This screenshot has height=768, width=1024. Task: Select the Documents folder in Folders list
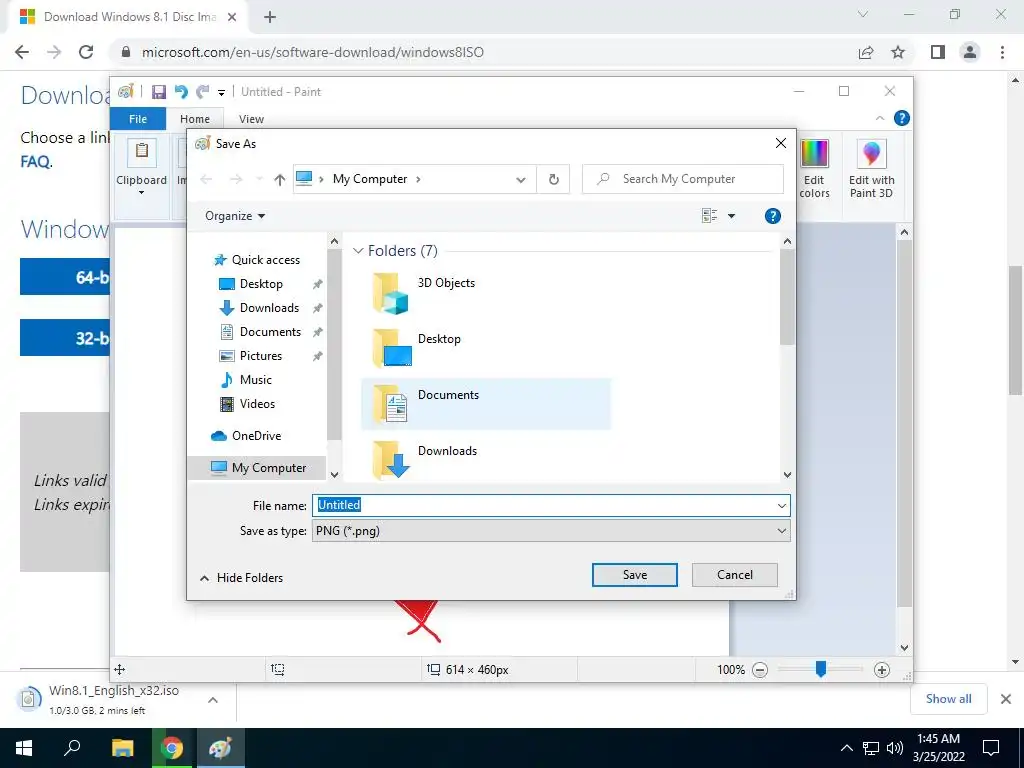point(486,404)
